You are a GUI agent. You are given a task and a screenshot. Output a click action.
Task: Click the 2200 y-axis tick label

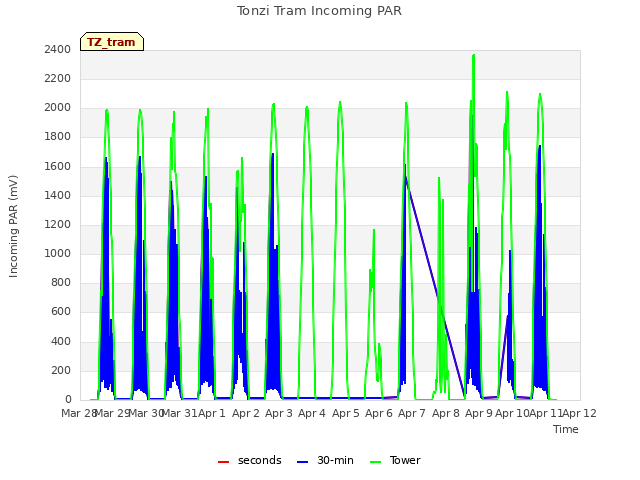(x=58, y=78)
